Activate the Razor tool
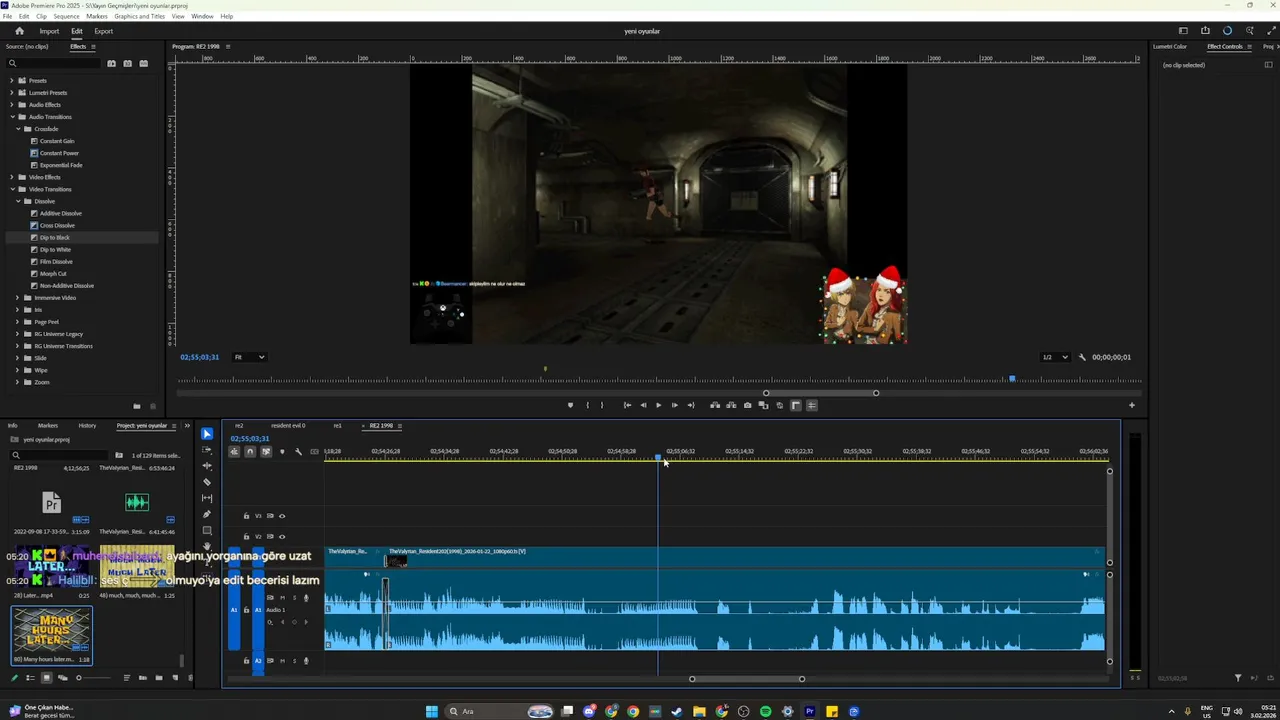 coord(207,482)
